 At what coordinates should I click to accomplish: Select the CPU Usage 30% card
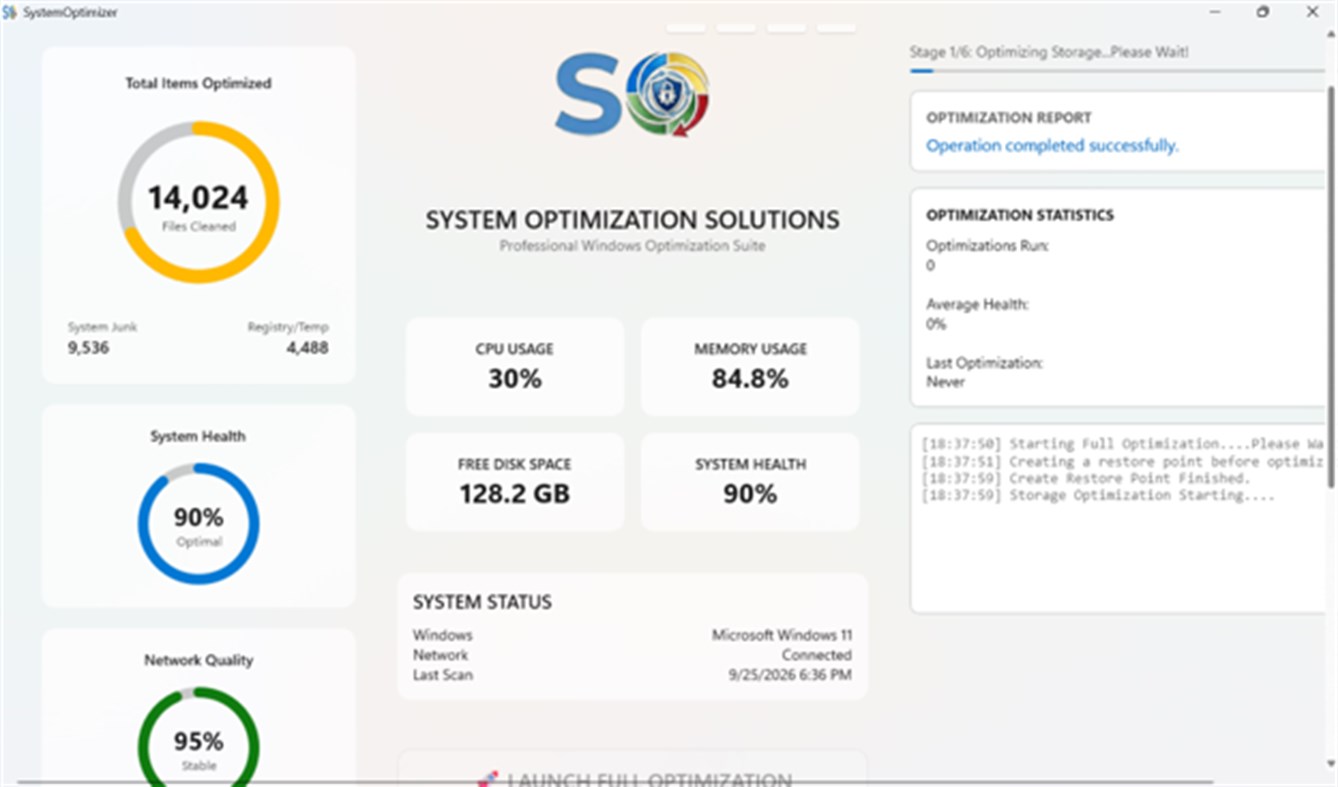click(515, 366)
